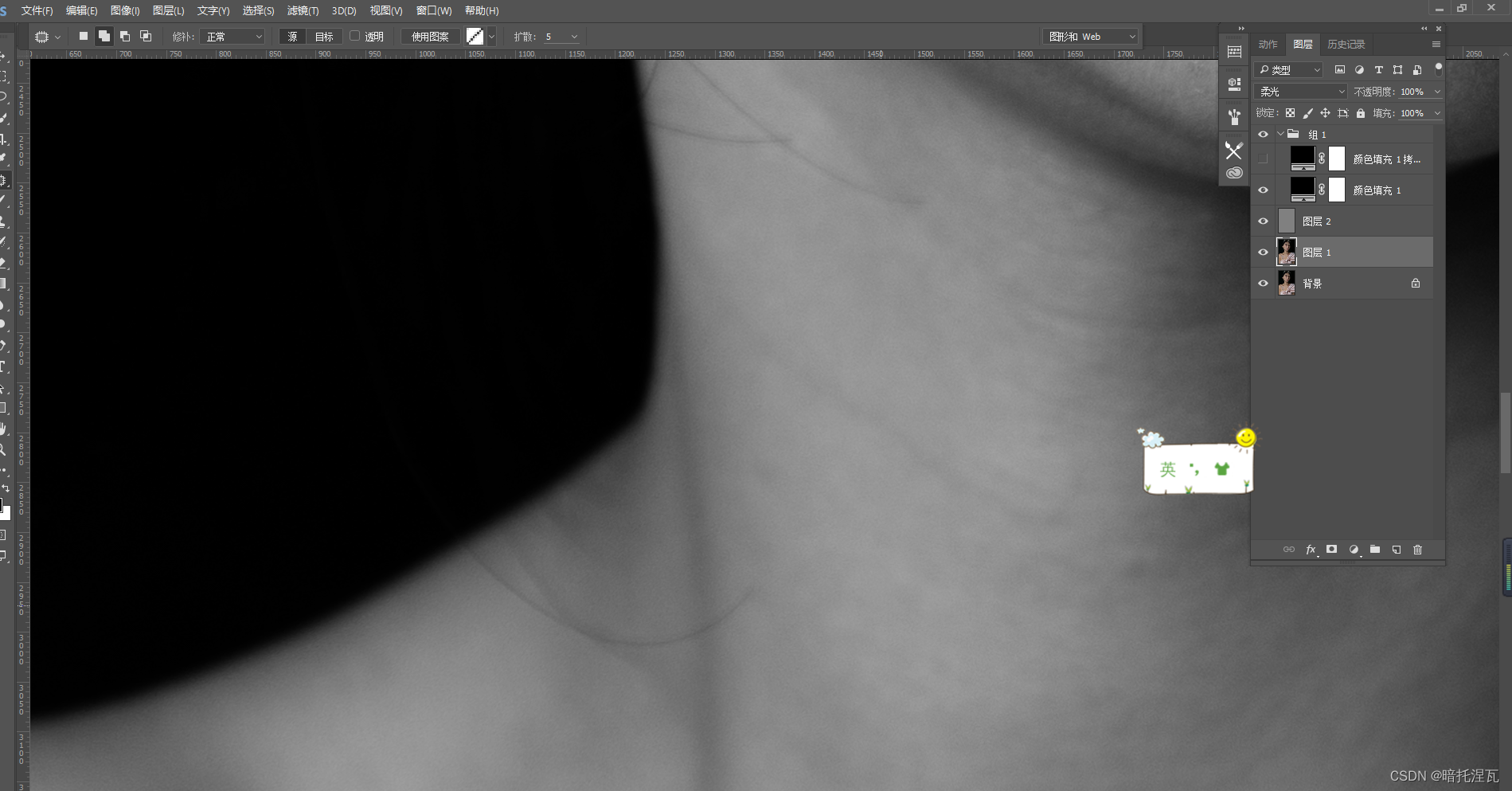Open the brush presets panel icon
This screenshot has height=791, width=1512.
pos(1234,117)
